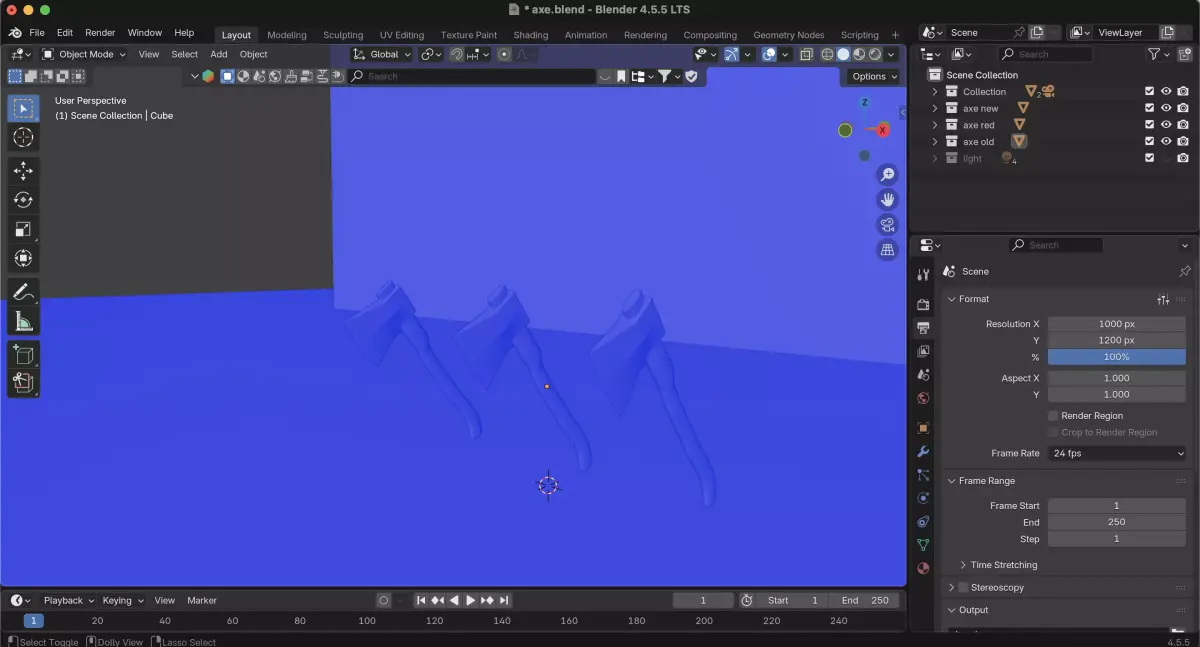Open the Global orientation dropdown
The image size is (1200, 647).
tap(382, 54)
